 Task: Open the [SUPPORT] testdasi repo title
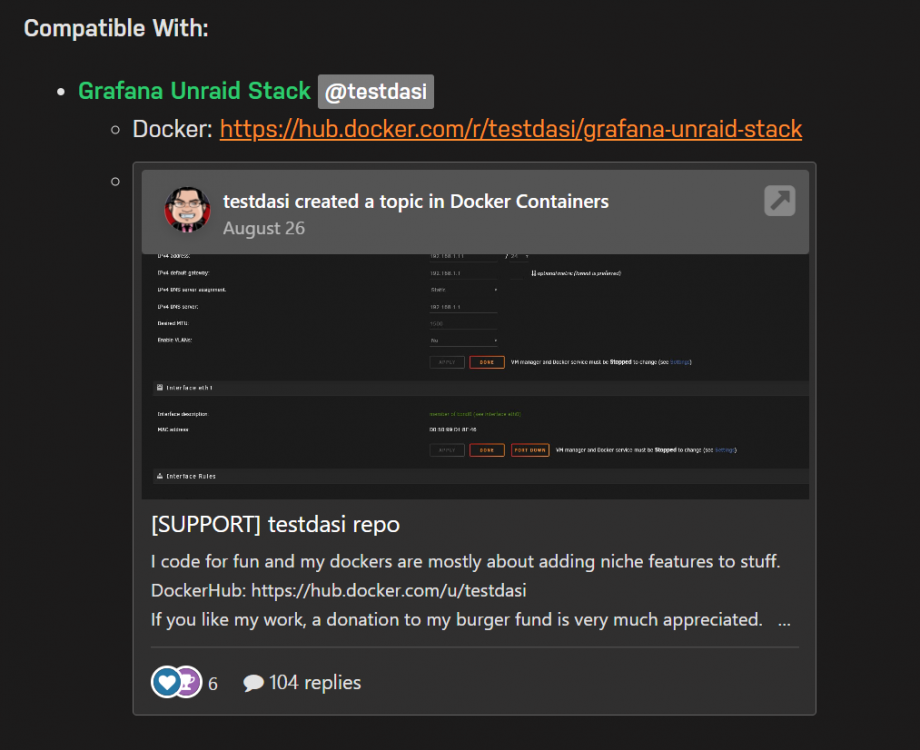[275, 524]
